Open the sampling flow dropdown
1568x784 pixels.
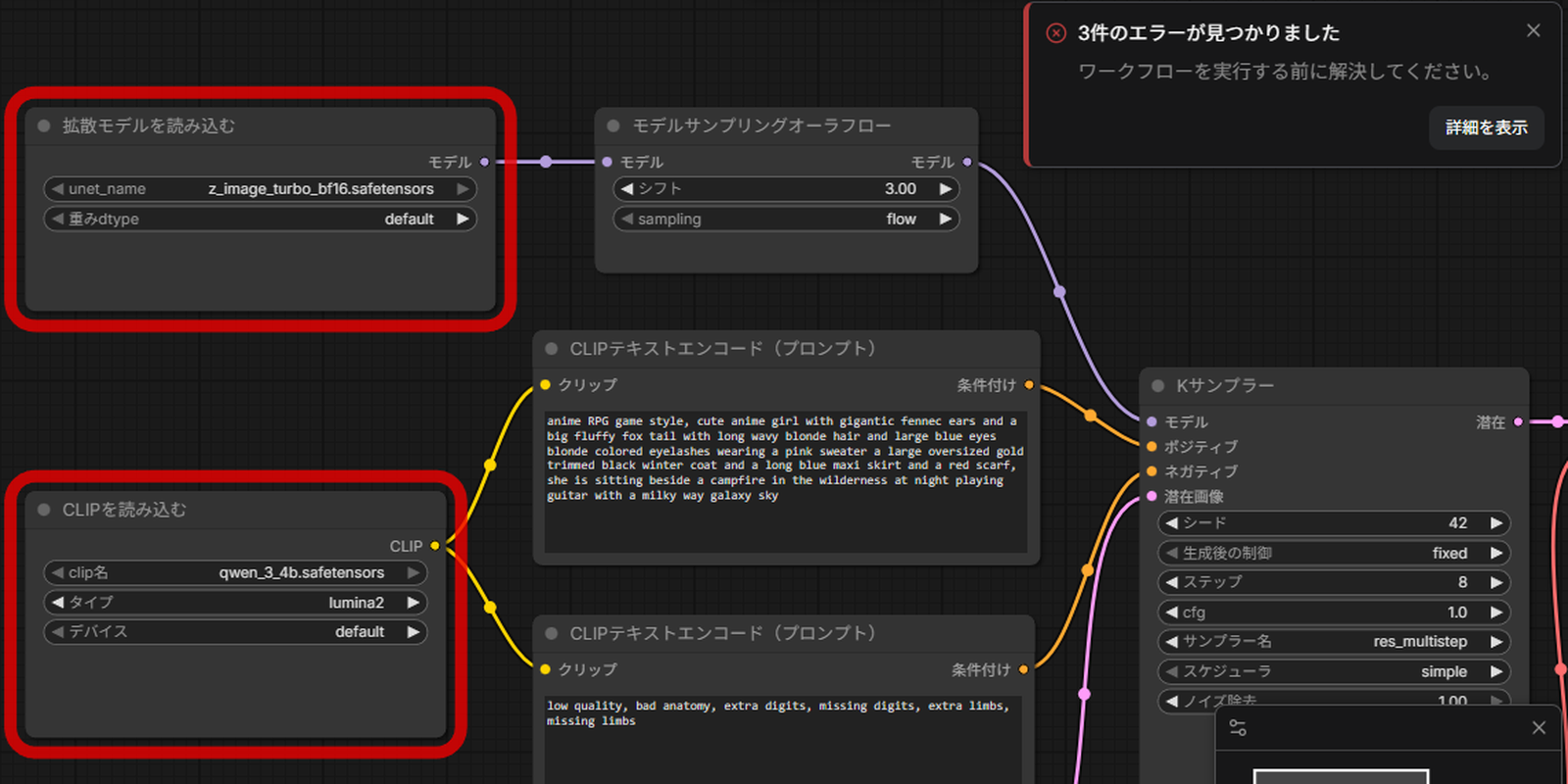786,219
